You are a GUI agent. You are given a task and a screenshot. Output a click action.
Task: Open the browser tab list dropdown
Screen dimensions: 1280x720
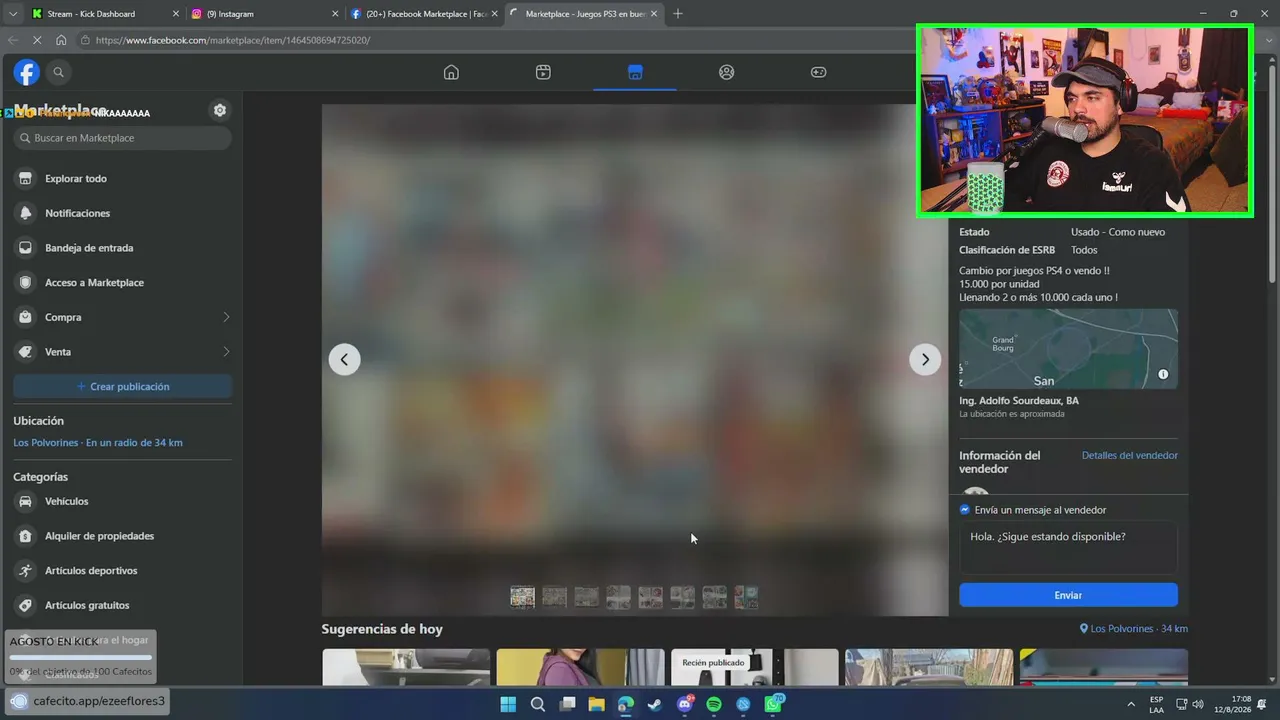[12, 14]
